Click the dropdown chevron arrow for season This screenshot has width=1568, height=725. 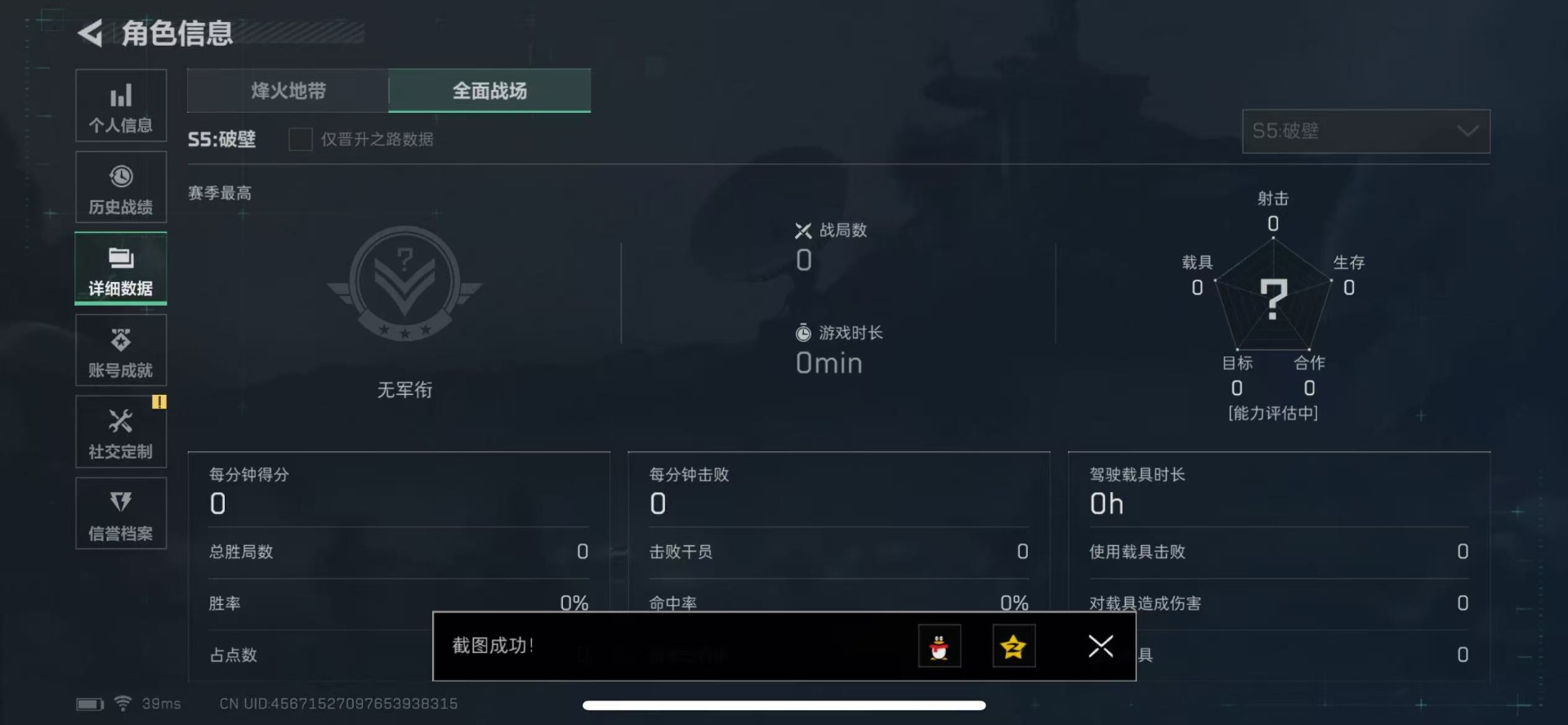click(1467, 132)
